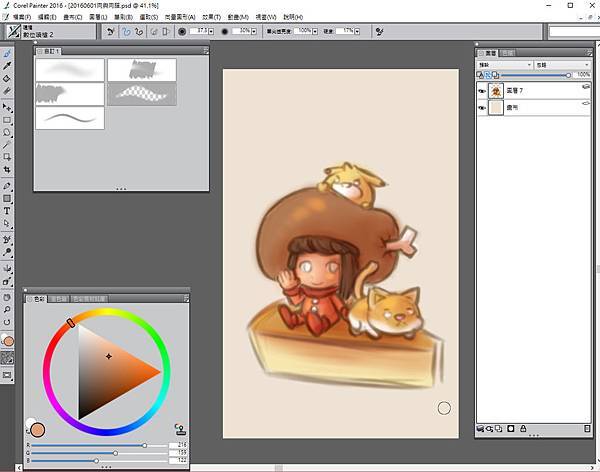Select the Grabber hand tool
The image size is (600, 472).
[7, 297]
